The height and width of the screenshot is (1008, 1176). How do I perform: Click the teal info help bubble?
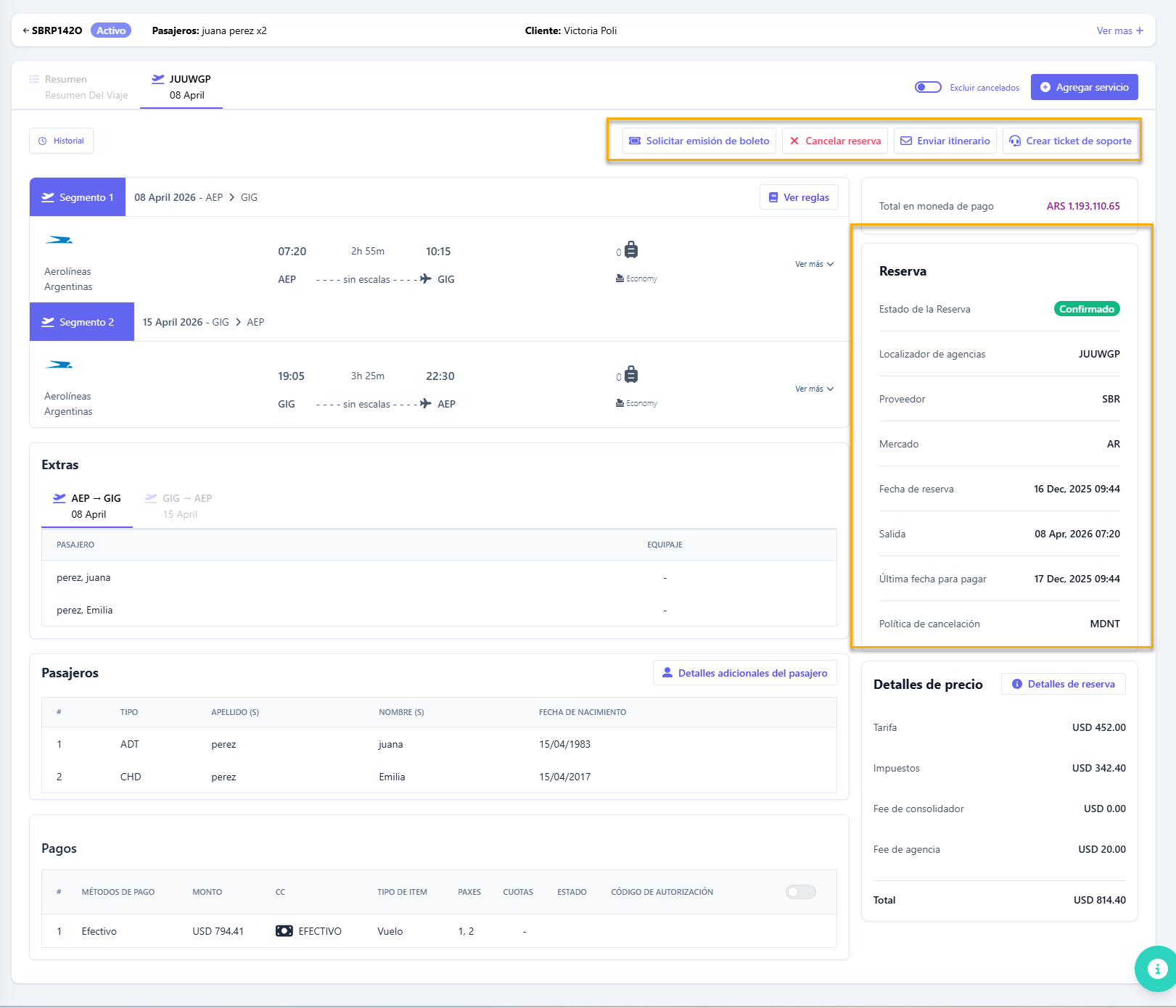pyautogui.click(x=1156, y=968)
